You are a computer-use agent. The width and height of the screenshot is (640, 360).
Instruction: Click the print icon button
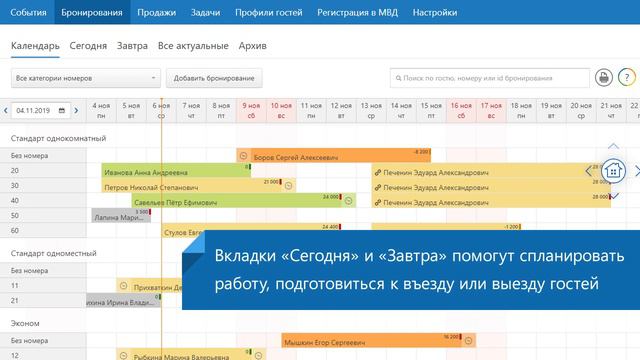click(x=604, y=77)
